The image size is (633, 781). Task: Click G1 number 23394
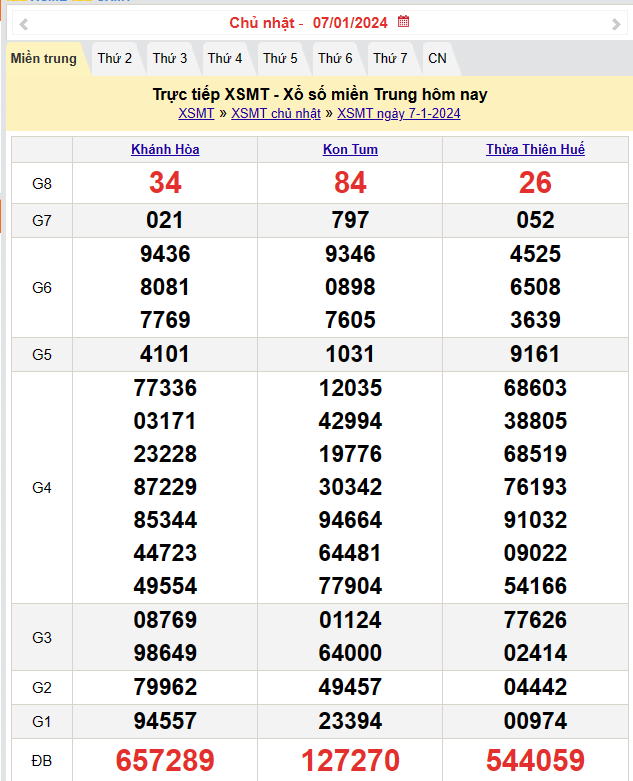[x=351, y=721]
